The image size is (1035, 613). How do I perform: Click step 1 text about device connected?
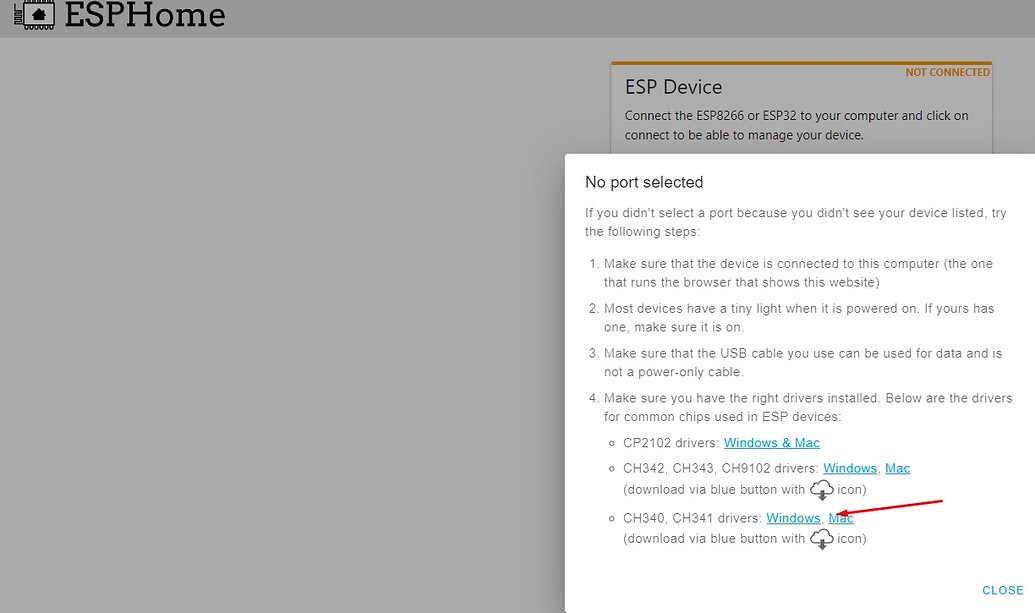(x=798, y=273)
